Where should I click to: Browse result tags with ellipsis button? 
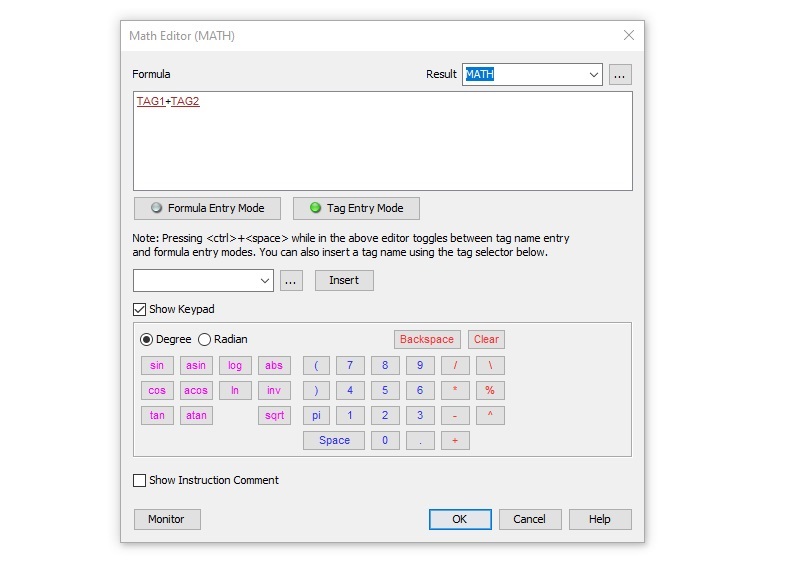(620, 75)
